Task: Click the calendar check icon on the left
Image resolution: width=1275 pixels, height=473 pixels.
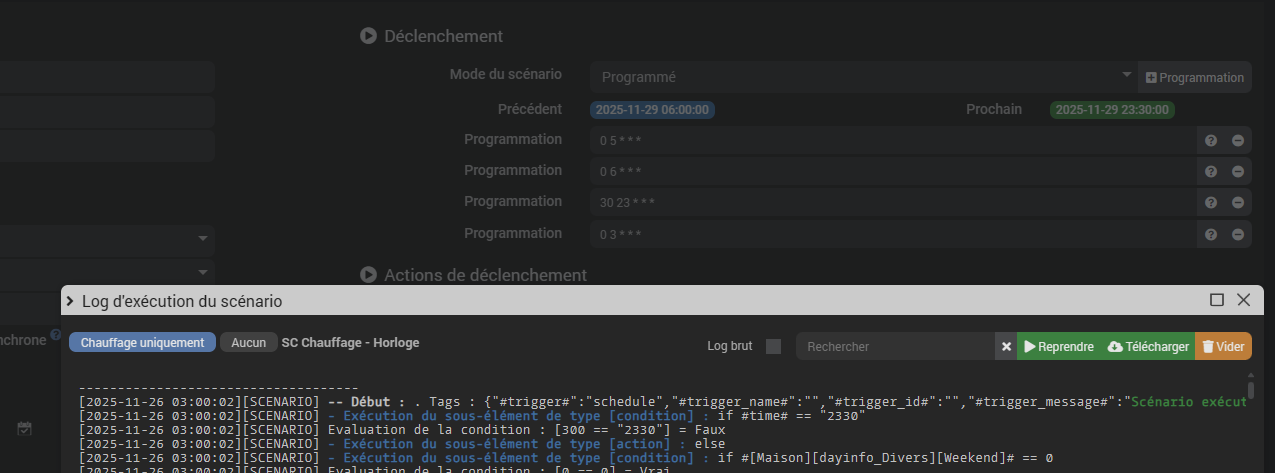Action: coord(25,428)
